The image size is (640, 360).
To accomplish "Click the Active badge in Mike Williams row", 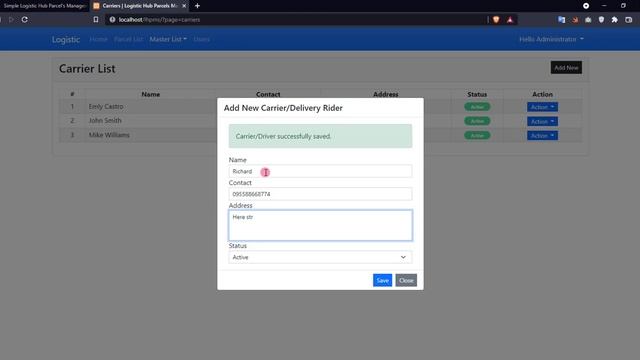I will pyautogui.click(x=477, y=136).
